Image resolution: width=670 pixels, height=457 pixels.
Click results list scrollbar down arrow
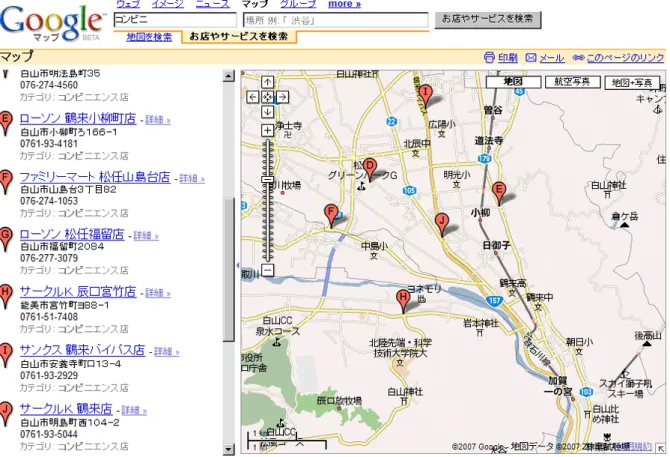[x=229, y=449]
